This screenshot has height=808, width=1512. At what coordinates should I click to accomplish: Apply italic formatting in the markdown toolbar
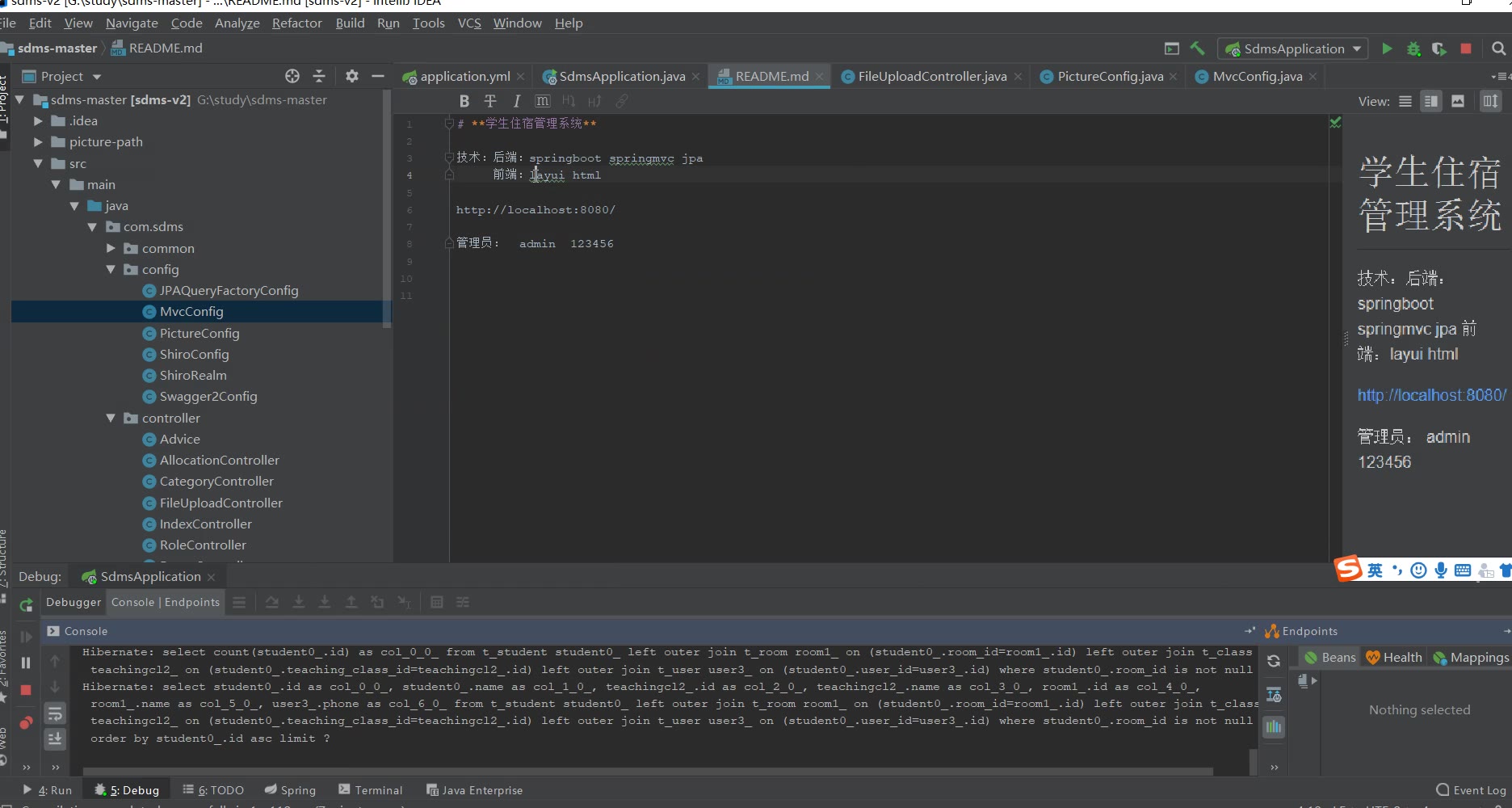[516, 101]
